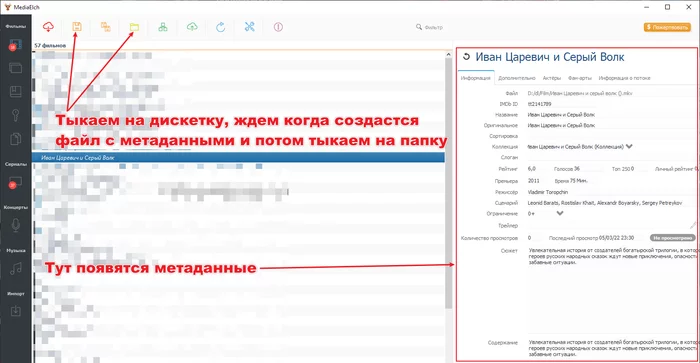Click the scroll-up arrow of the movie list
Viewport: 700px width, 363px height.
[x=449, y=54]
